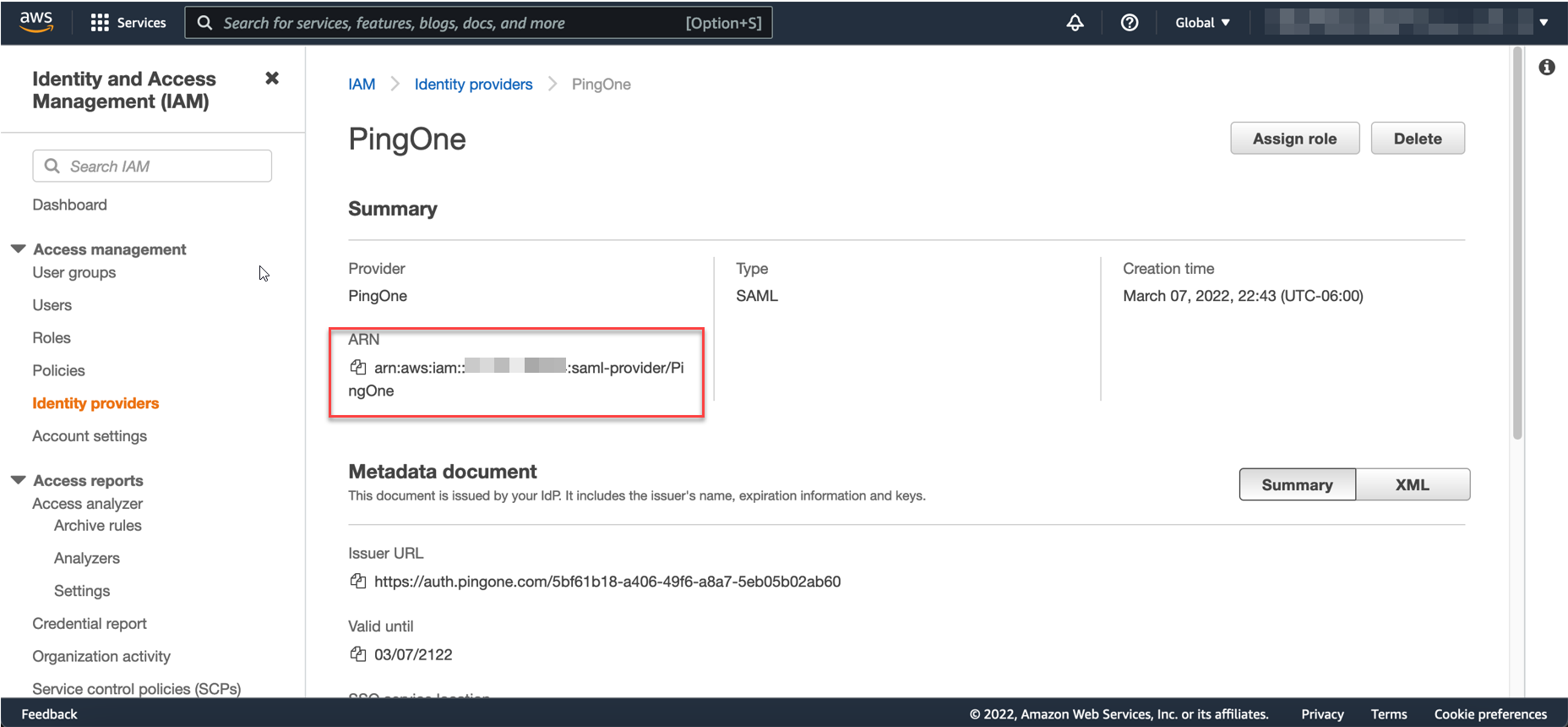Viewport: 1568px width, 727px height.
Task: Open the notifications bell icon
Action: pyautogui.click(x=1075, y=23)
